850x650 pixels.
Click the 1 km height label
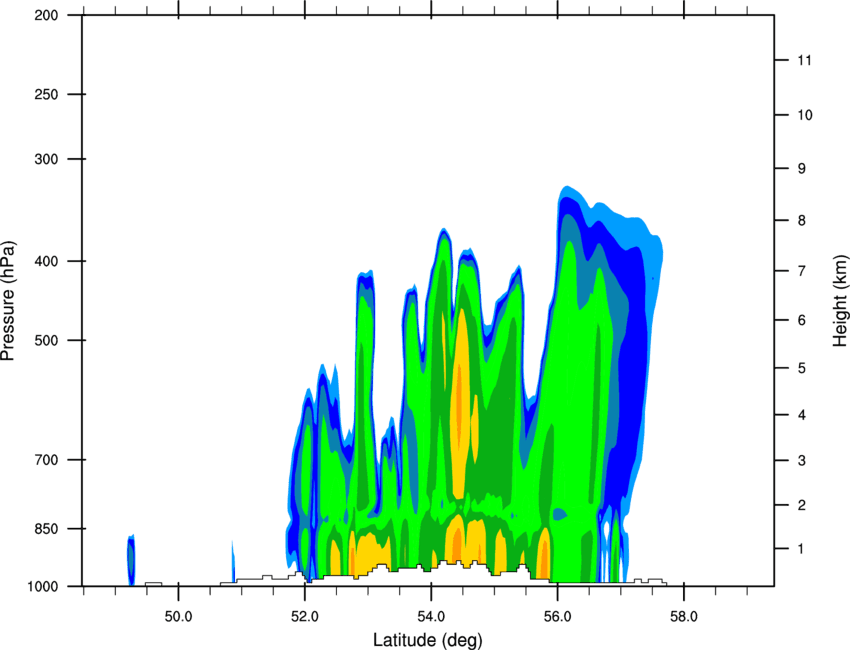click(x=801, y=549)
